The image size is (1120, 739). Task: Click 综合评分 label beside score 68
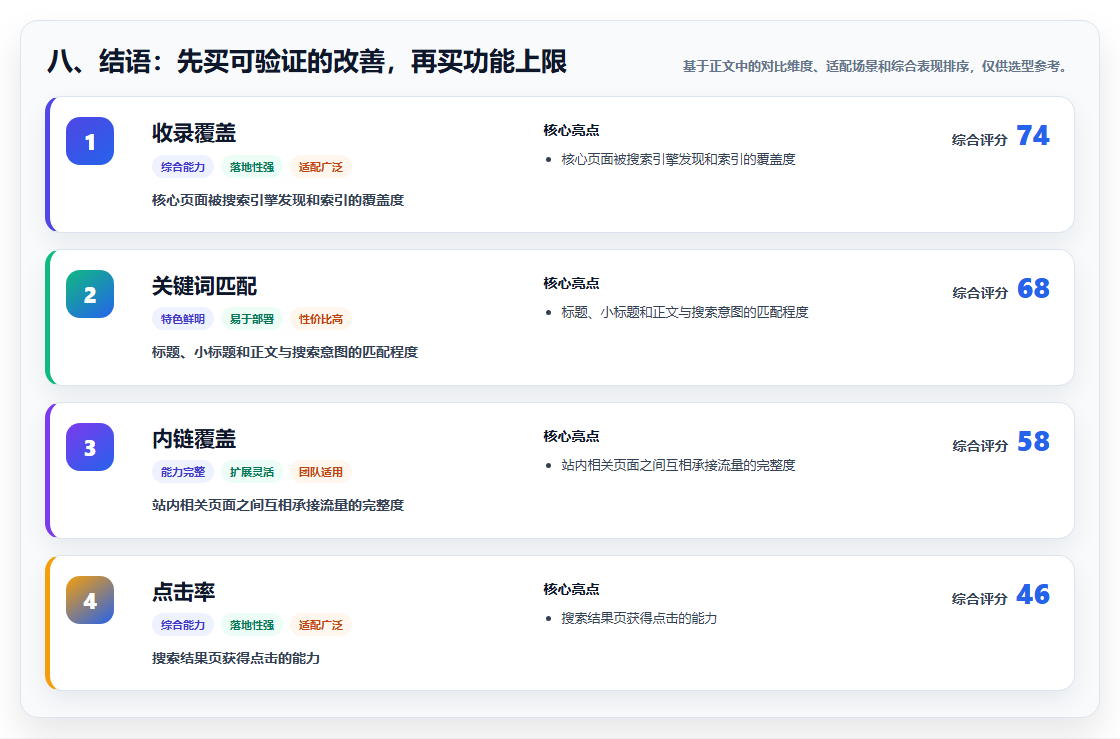click(979, 293)
